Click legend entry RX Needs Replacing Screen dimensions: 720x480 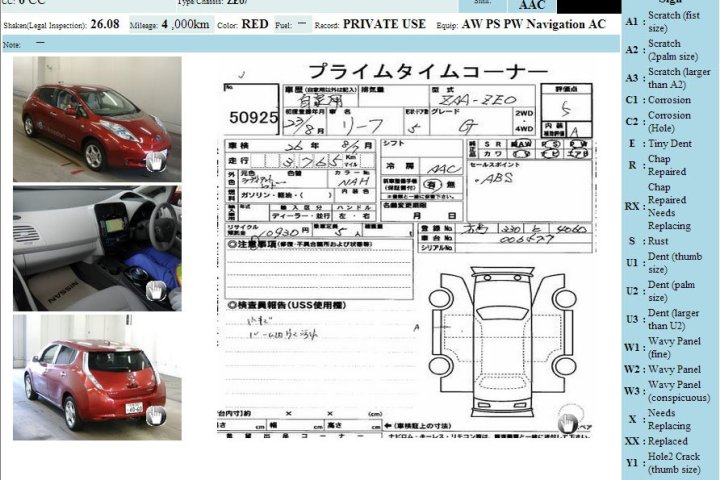coord(658,207)
